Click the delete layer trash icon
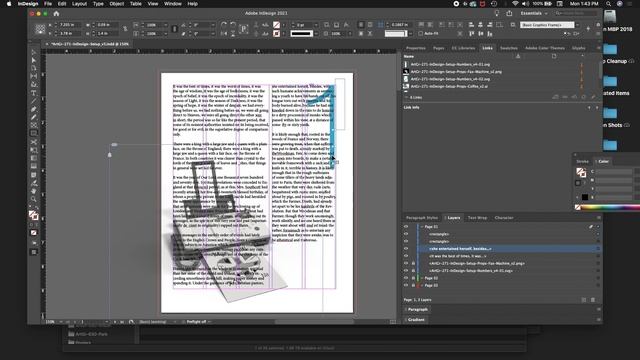 [593, 300]
